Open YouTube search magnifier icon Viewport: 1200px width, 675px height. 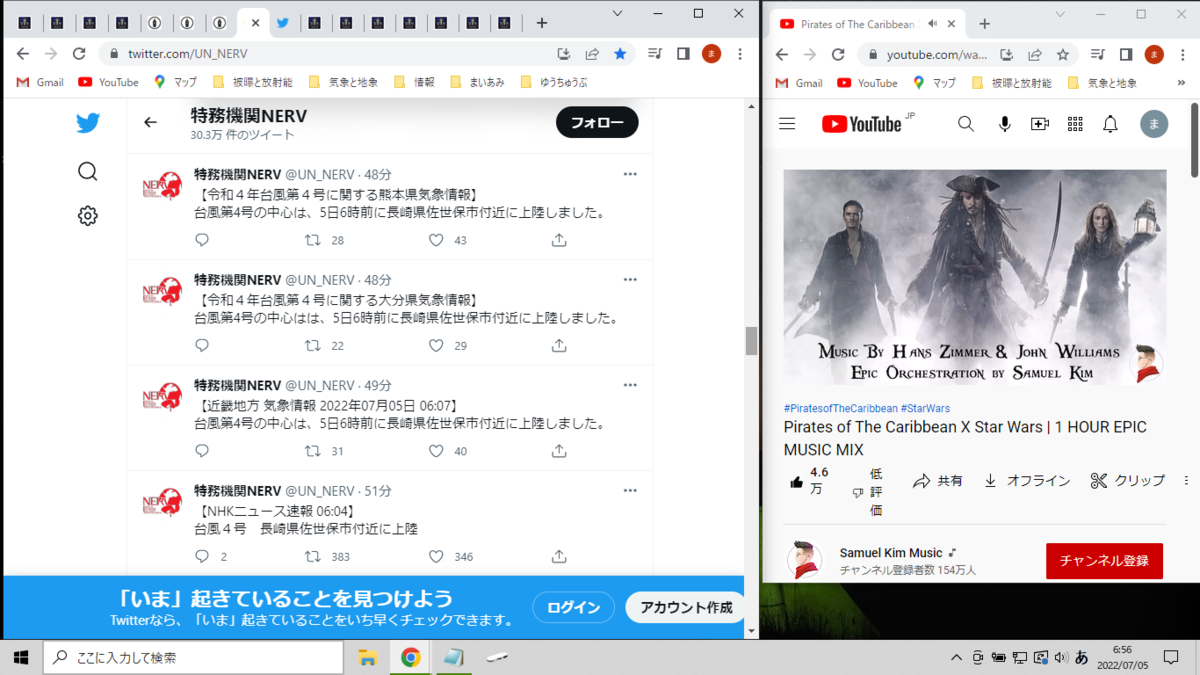click(965, 124)
